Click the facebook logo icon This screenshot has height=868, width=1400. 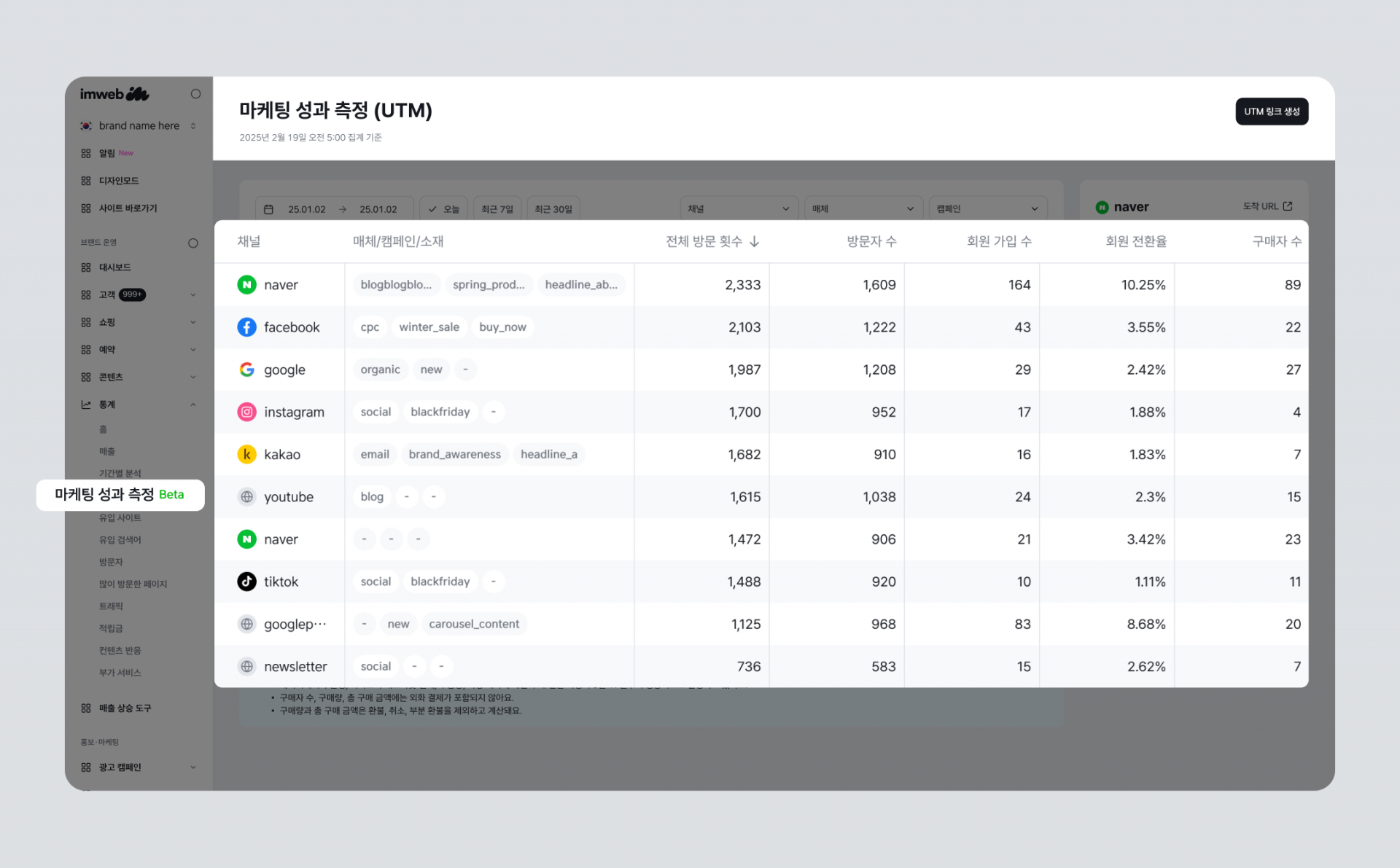point(247,327)
